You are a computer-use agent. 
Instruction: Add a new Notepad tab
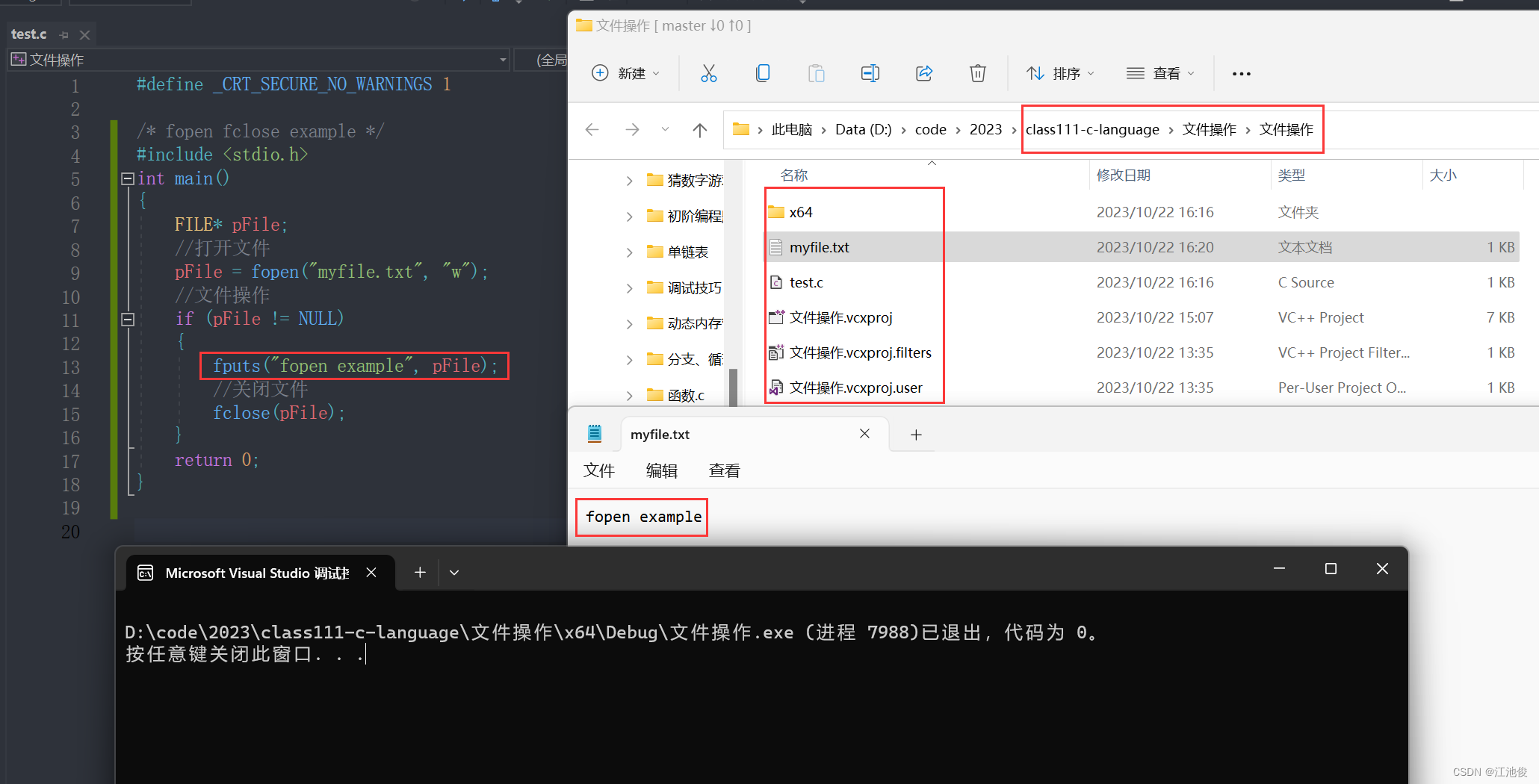pyautogui.click(x=916, y=435)
